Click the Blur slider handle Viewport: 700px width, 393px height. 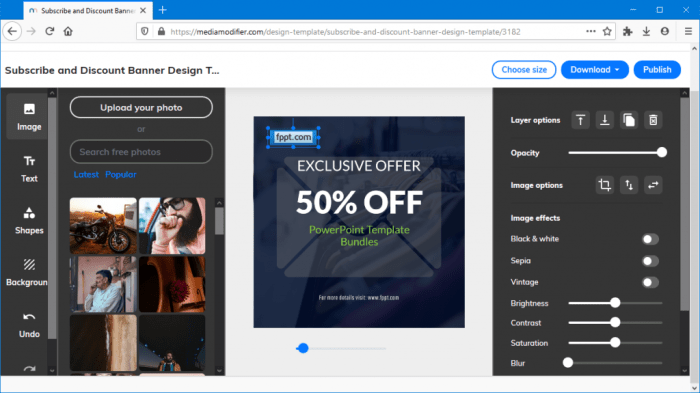click(x=568, y=363)
